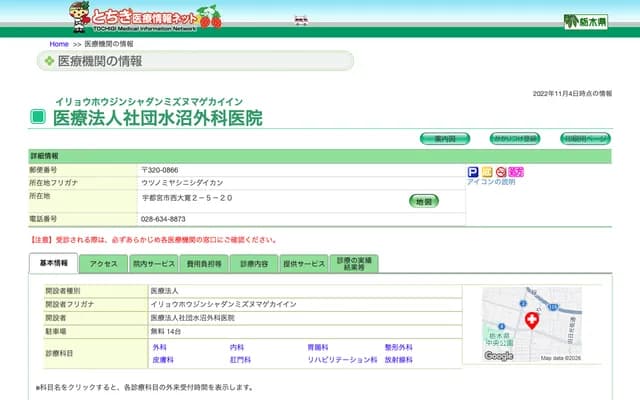Click the red hospital marker on map

pos(531,320)
